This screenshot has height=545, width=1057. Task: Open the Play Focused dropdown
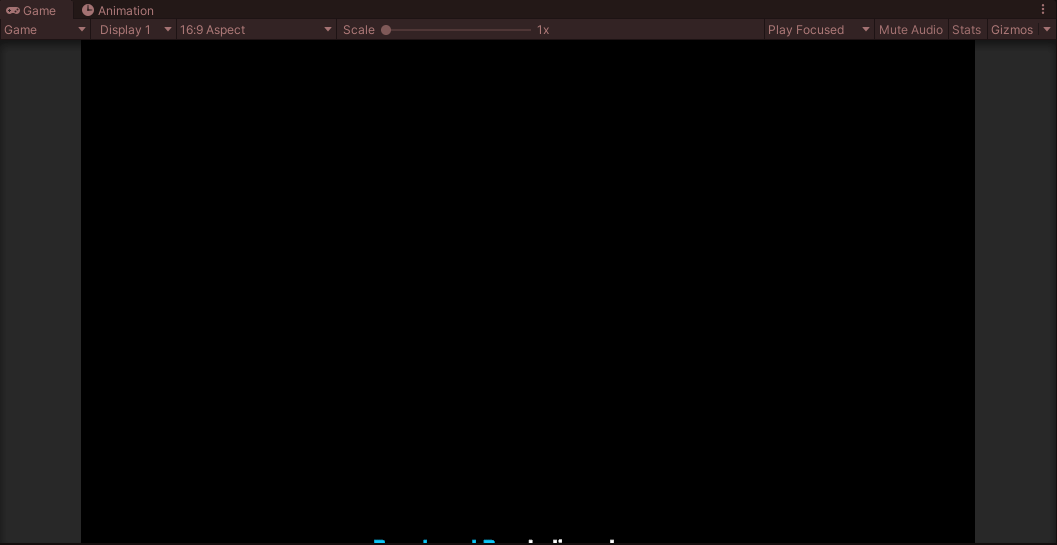[819, 30]
